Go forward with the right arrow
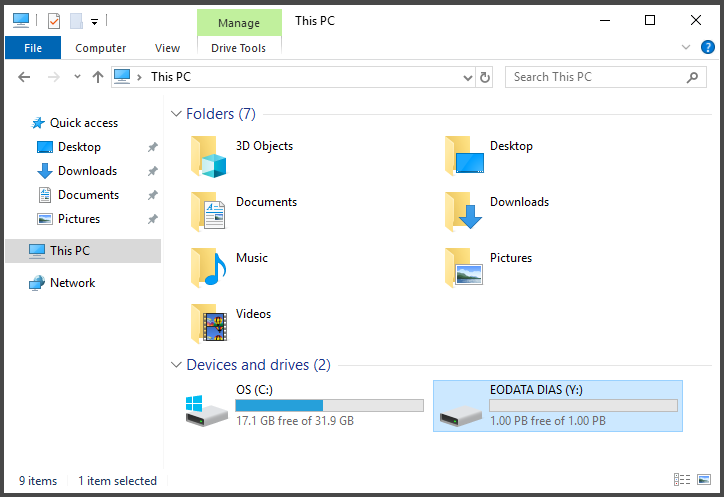This screenshot has height=497, width=724. click(x=54, y=77)
